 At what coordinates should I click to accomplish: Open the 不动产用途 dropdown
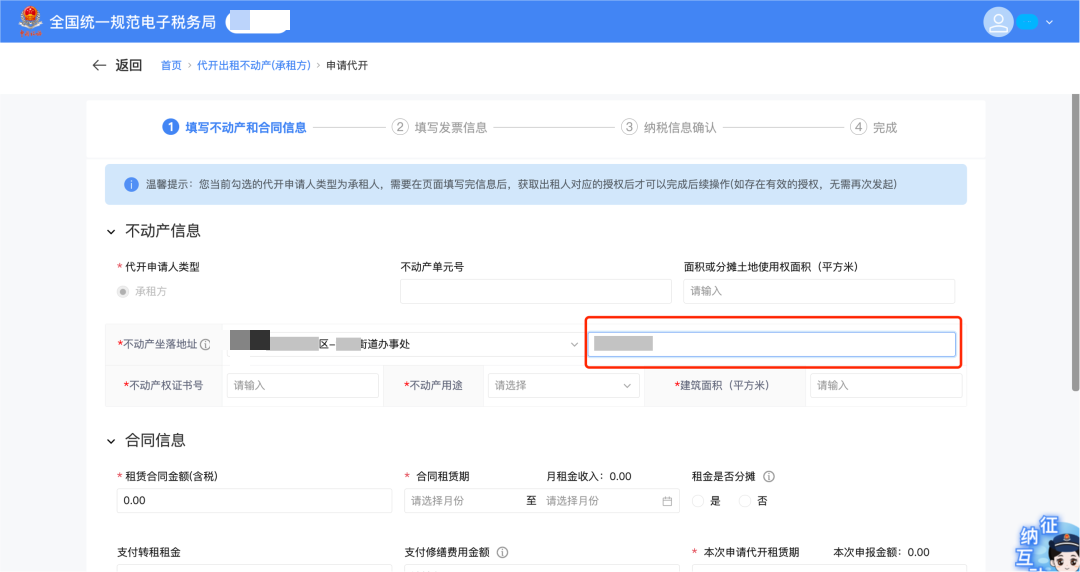(x=563, y=386)
